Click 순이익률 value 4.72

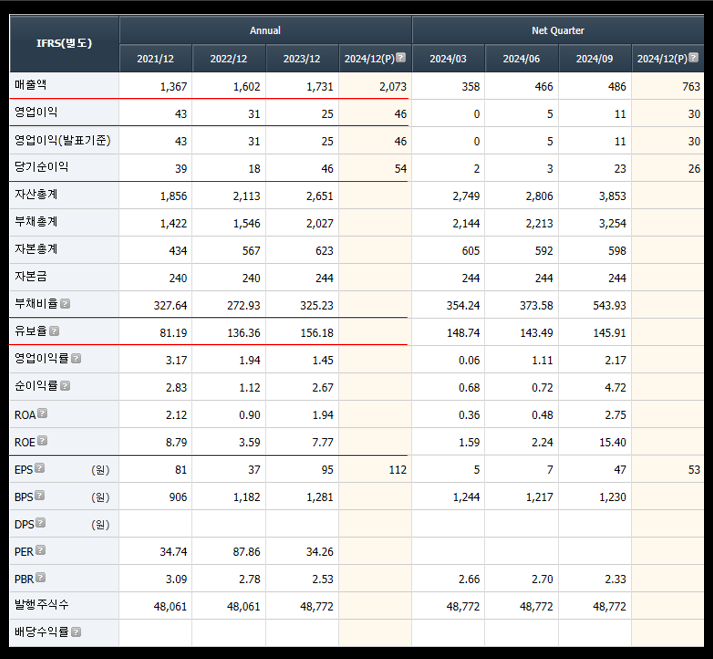pos(615,387)
